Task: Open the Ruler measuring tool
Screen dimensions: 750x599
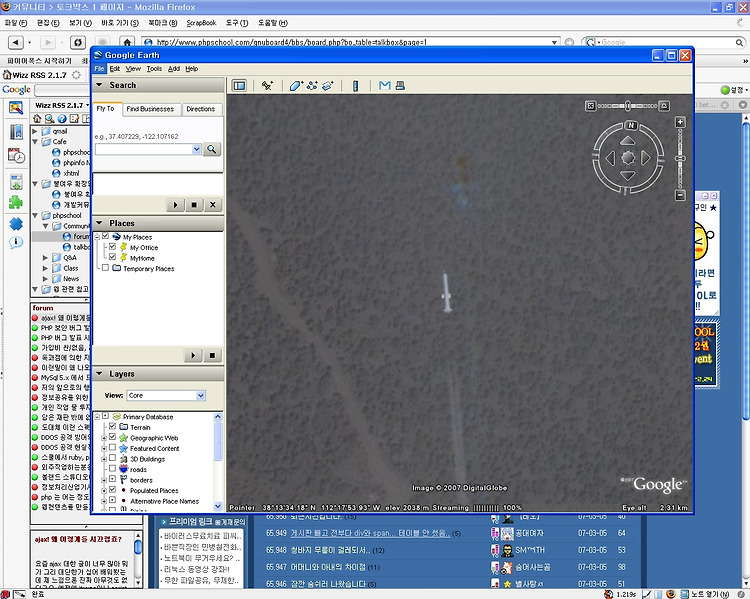Action: point(355,86)
